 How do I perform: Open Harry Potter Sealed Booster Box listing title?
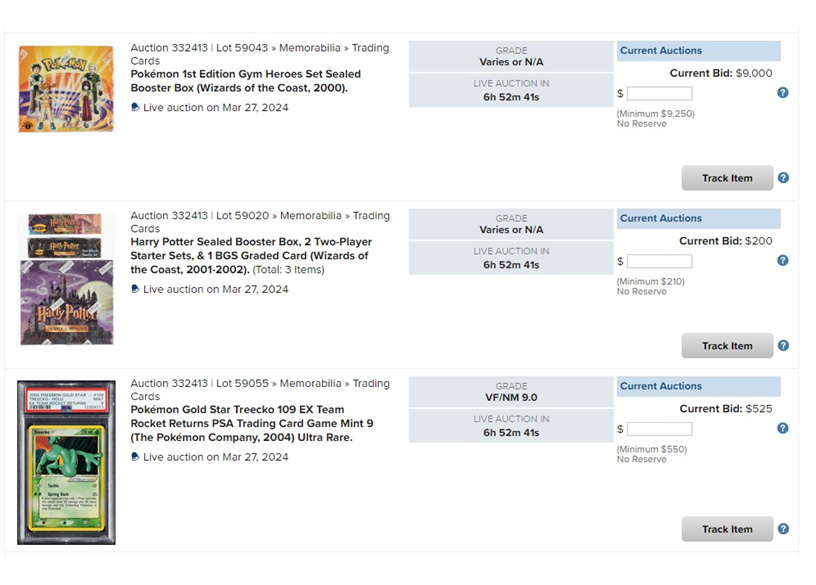pyautogui.click(x=251, y=256)
